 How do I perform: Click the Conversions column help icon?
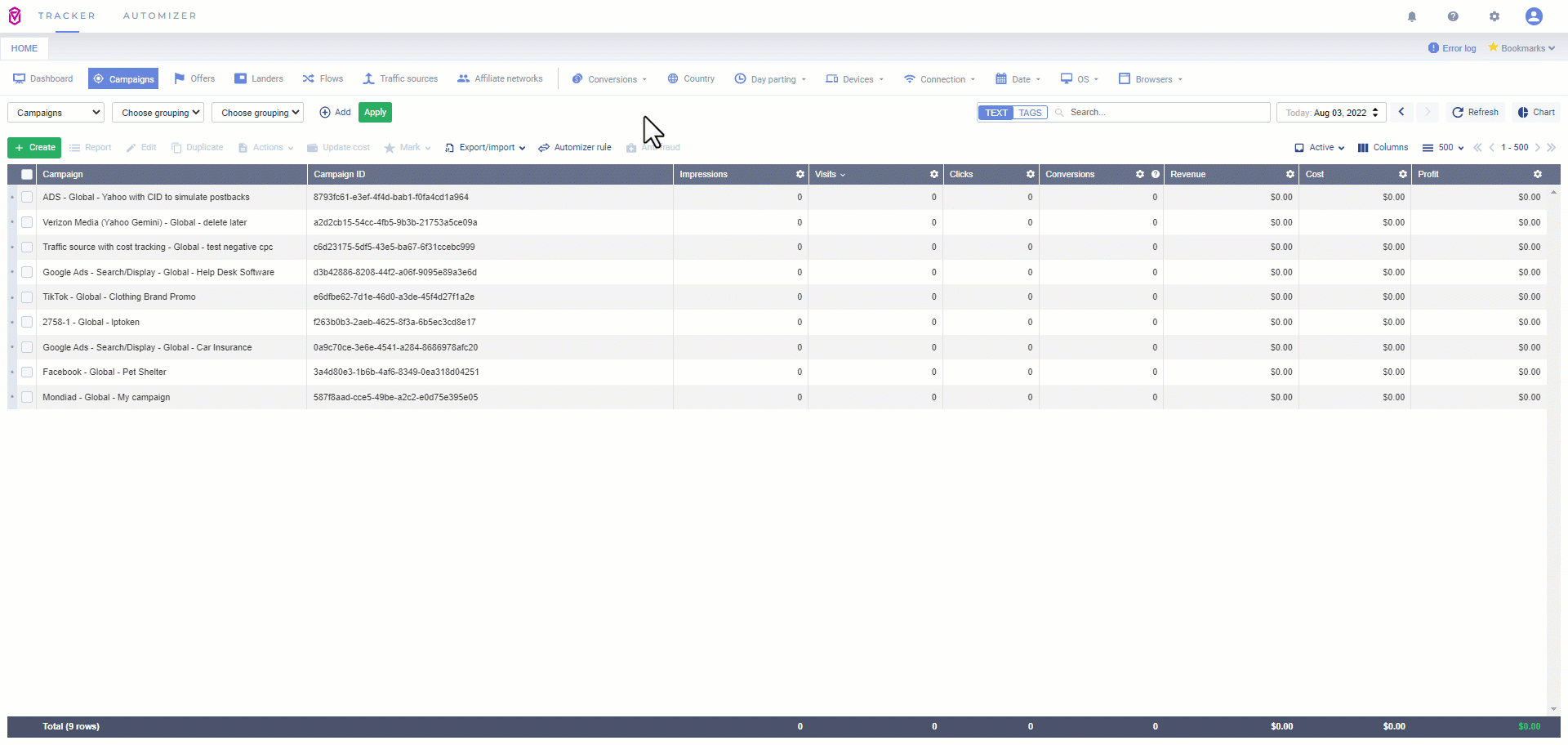(x=1156, y=174)
